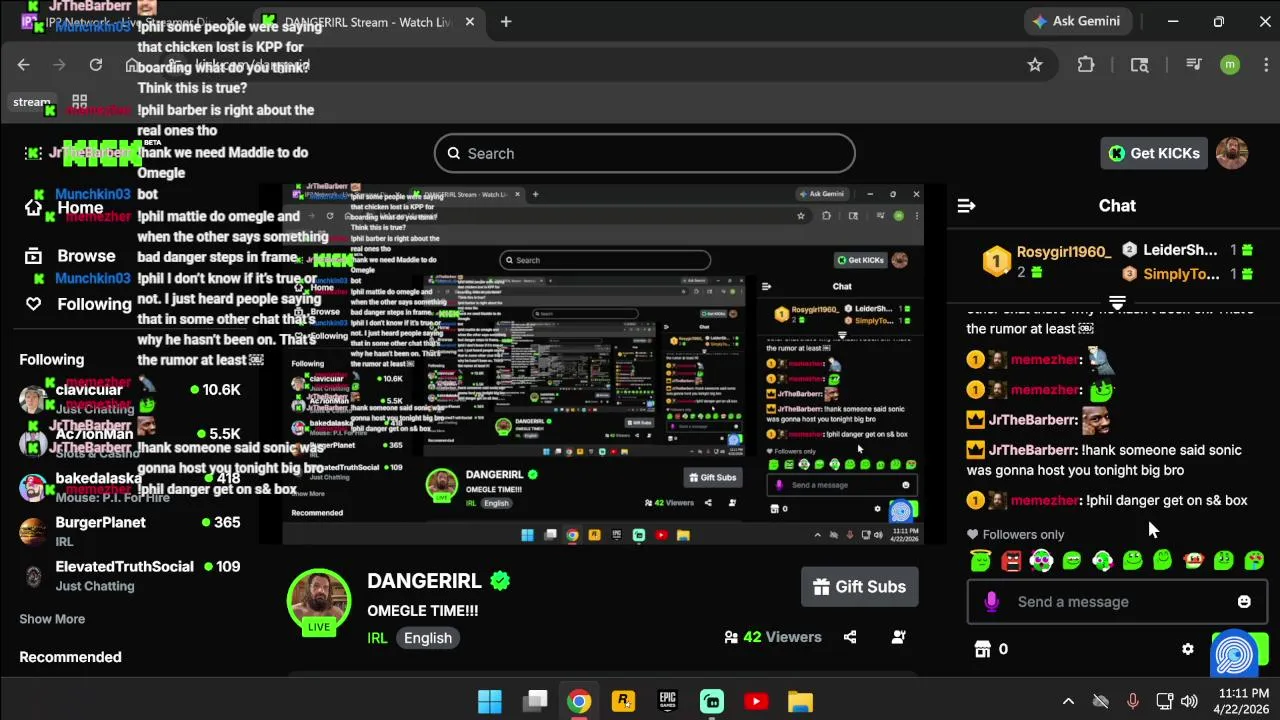Show hidden system tray icons

(x=1068, y=702)
